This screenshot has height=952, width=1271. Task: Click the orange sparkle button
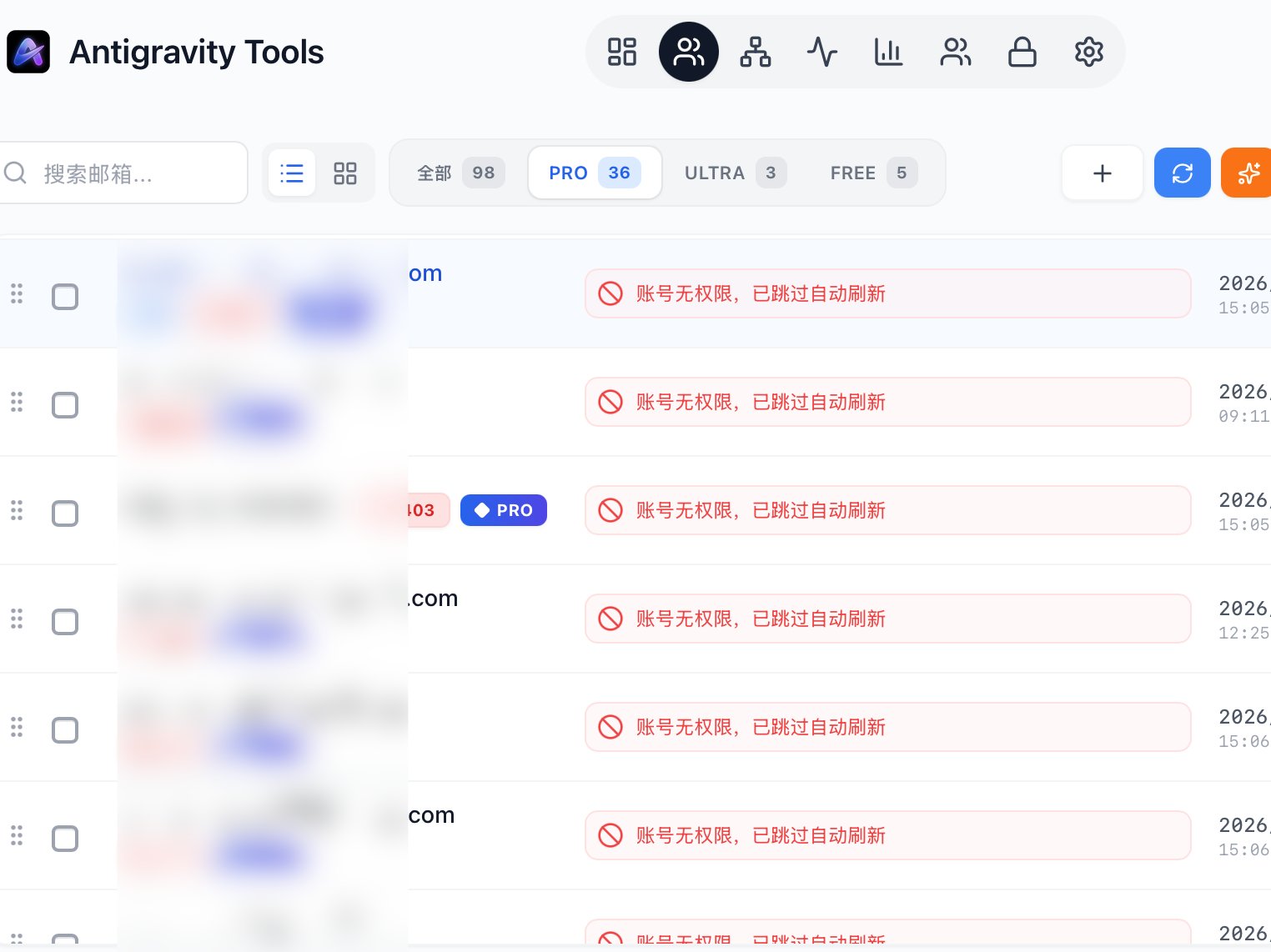tap(1248, 173)
